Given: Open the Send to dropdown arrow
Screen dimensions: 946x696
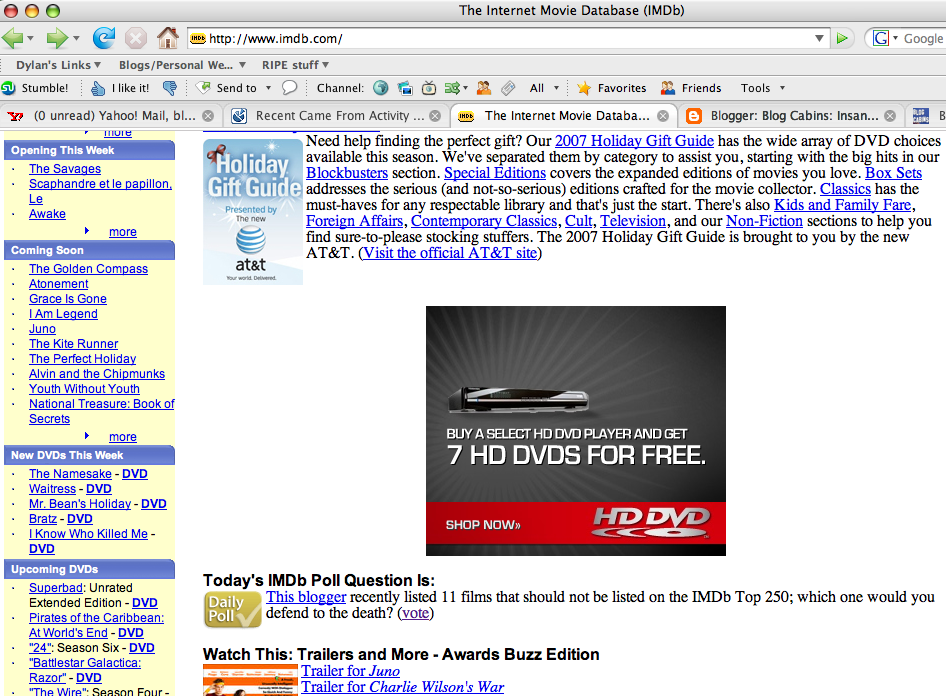Looking at the screenshot, I should coord(268,88).
